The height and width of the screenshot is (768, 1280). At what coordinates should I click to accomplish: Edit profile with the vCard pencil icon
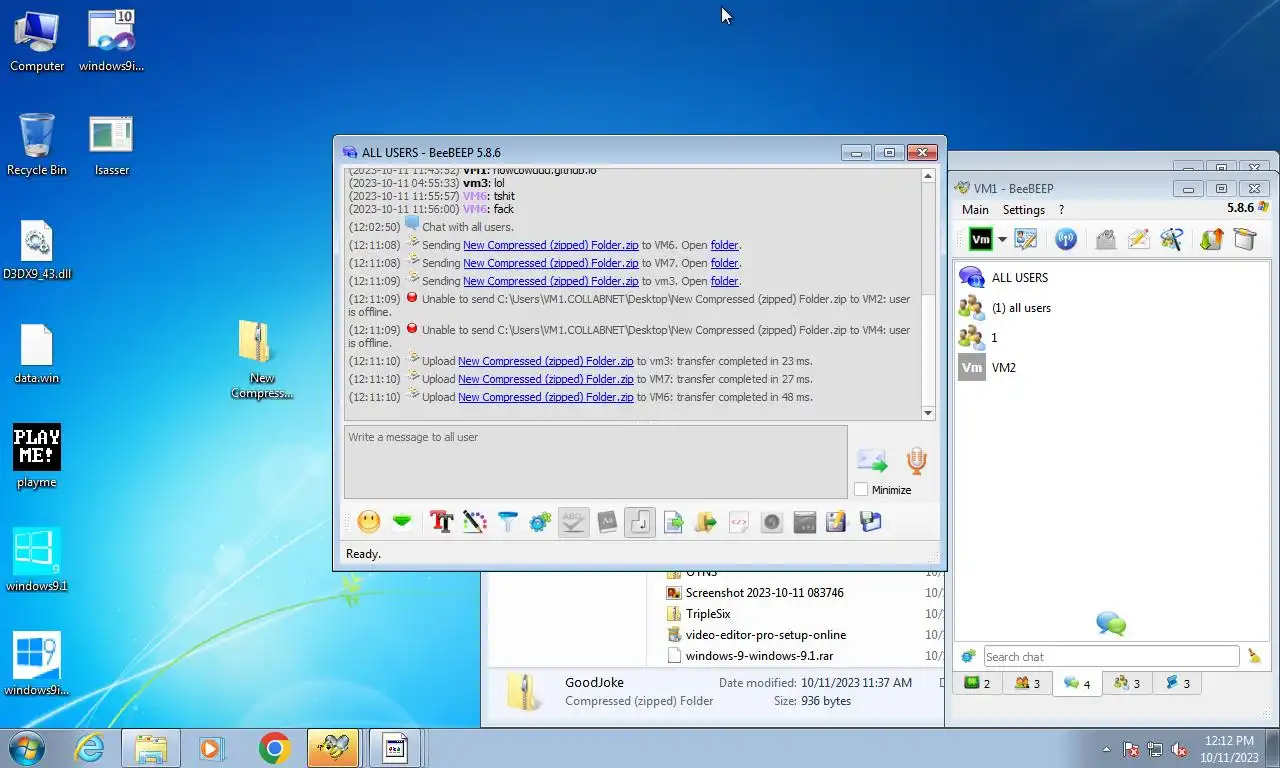click(1026, 239)
